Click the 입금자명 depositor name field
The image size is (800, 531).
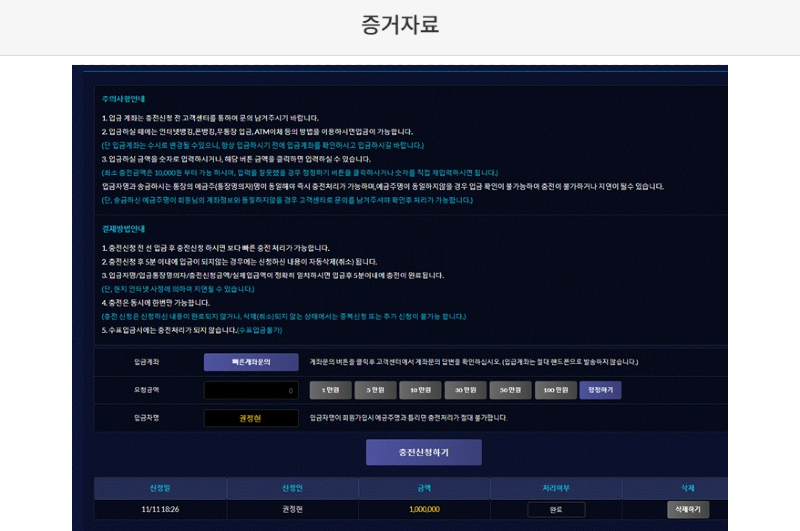251,418
